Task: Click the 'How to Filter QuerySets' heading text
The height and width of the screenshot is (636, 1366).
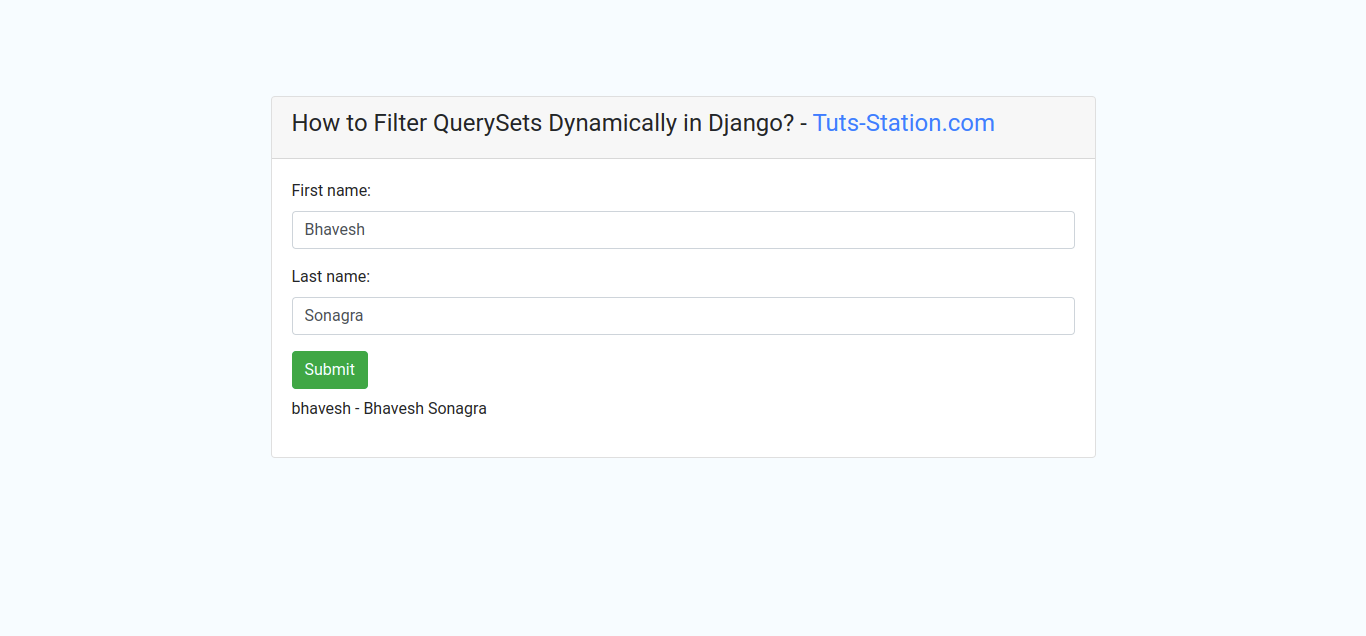Action: (x=417, y=123)
